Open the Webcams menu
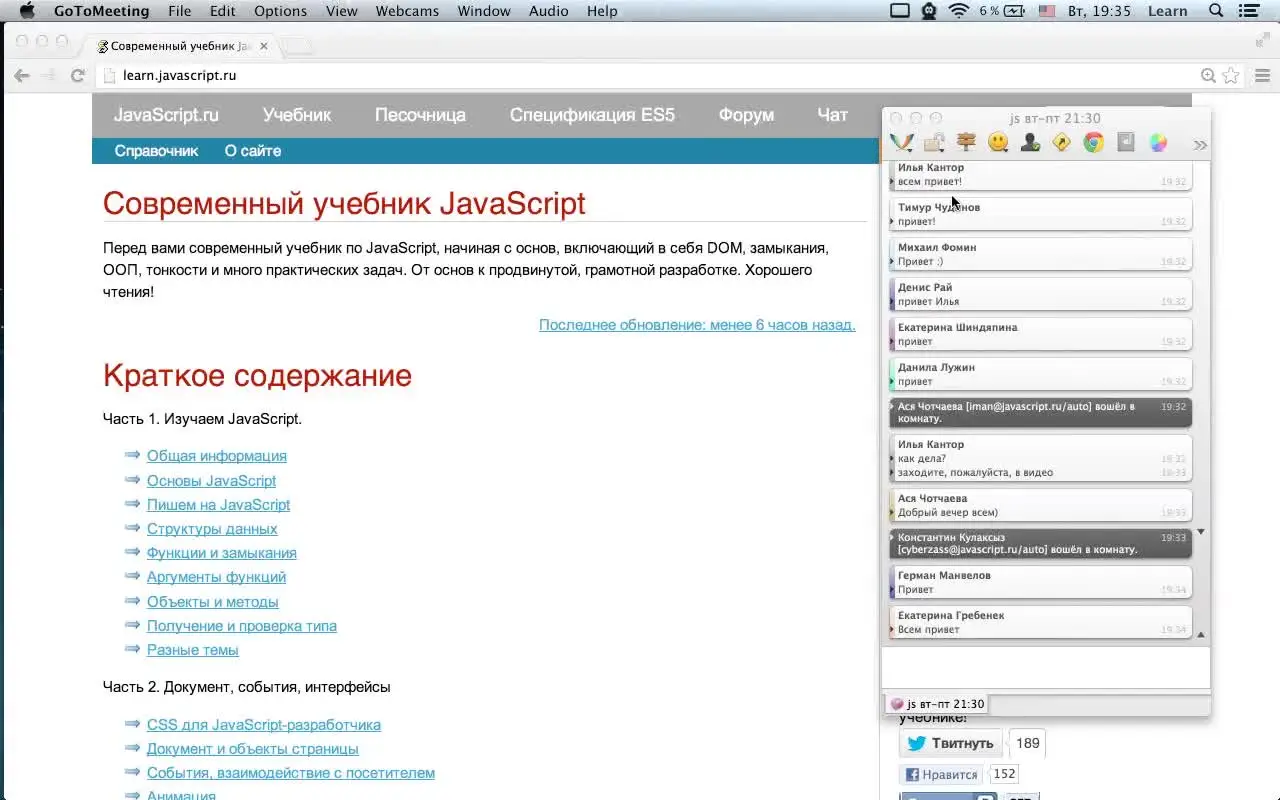1280x800 pixels. tap(407, 11)
